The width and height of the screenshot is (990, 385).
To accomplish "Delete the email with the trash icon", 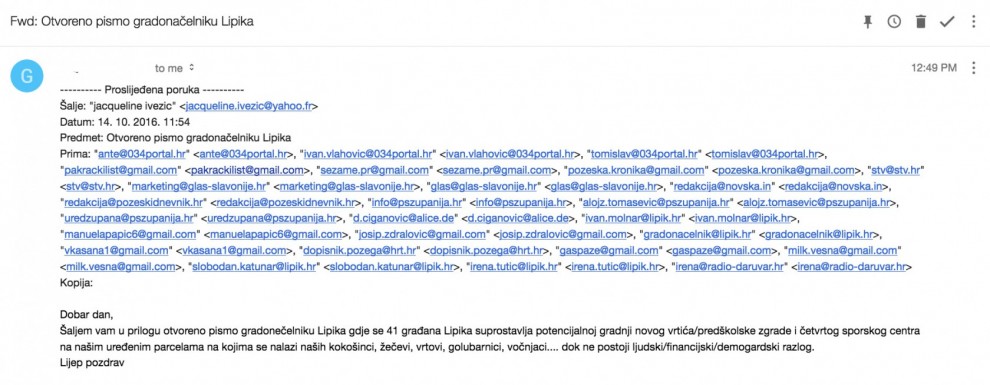I will (921, 21).
